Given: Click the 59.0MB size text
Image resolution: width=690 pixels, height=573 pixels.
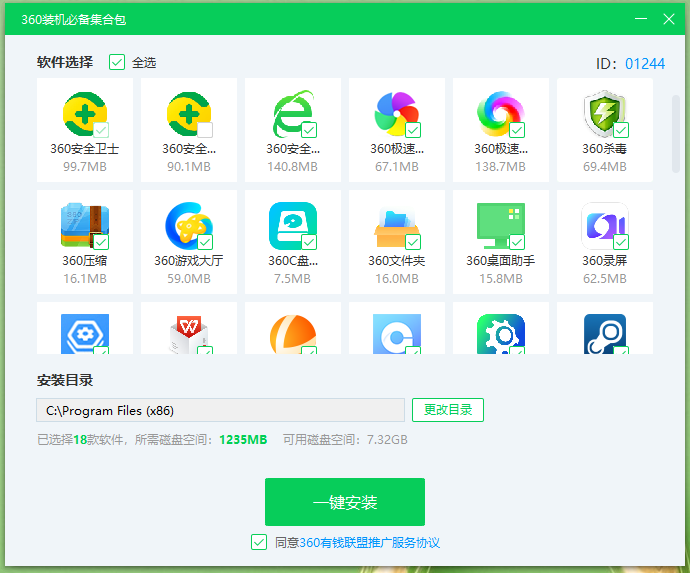Looking at the screenshot, I should coord(189,279).
